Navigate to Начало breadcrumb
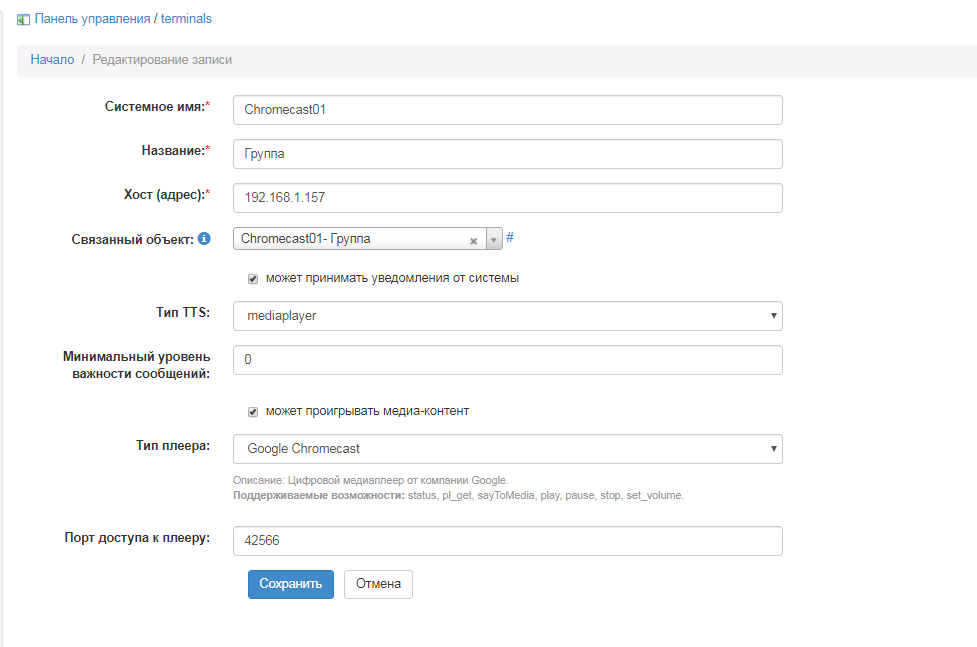This screenshot has height=647, width=977. [52, 60]
